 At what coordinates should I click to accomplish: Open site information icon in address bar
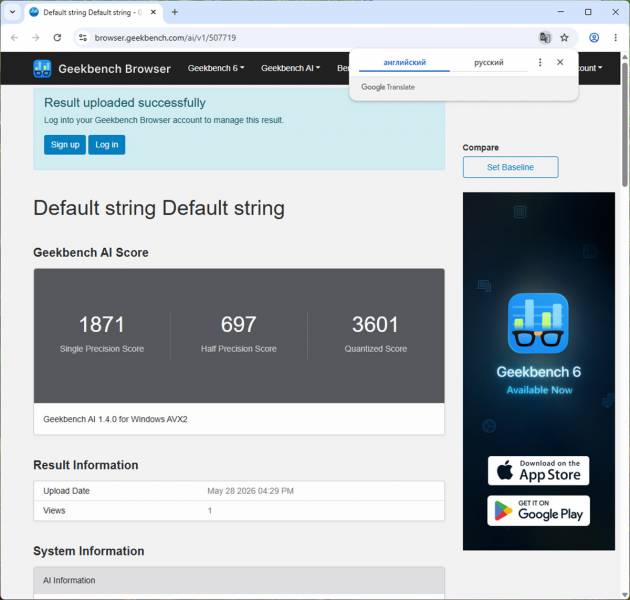point(83,38)
